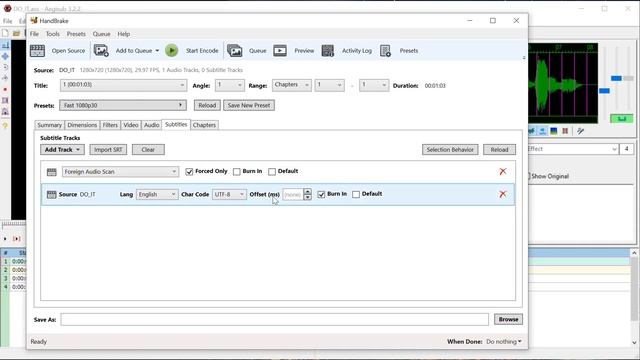Open the Lang English dropdown
This screenshot has height=360, width=640.
(157, 195)
